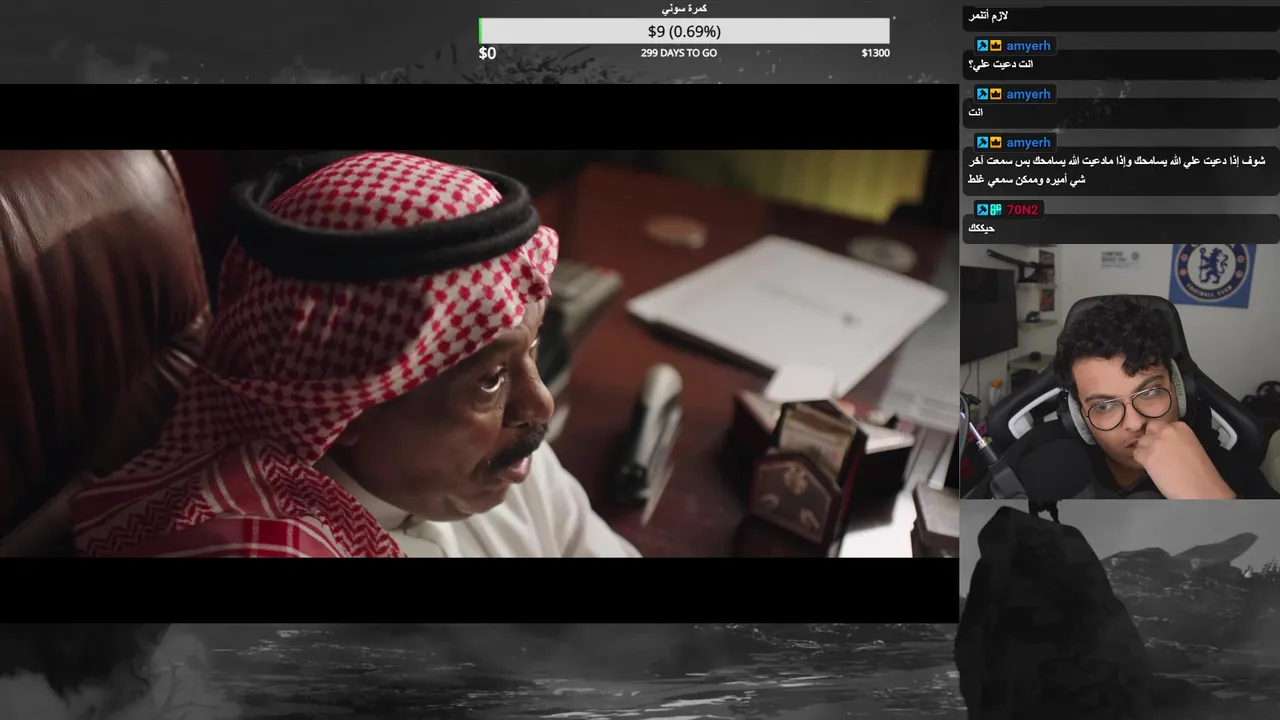Image resolution: width=1280 pixels, height=720 pixels.
Task: Click crown badge above message 'انت دعيت علي؟'
Action: [x=996, y=46]
